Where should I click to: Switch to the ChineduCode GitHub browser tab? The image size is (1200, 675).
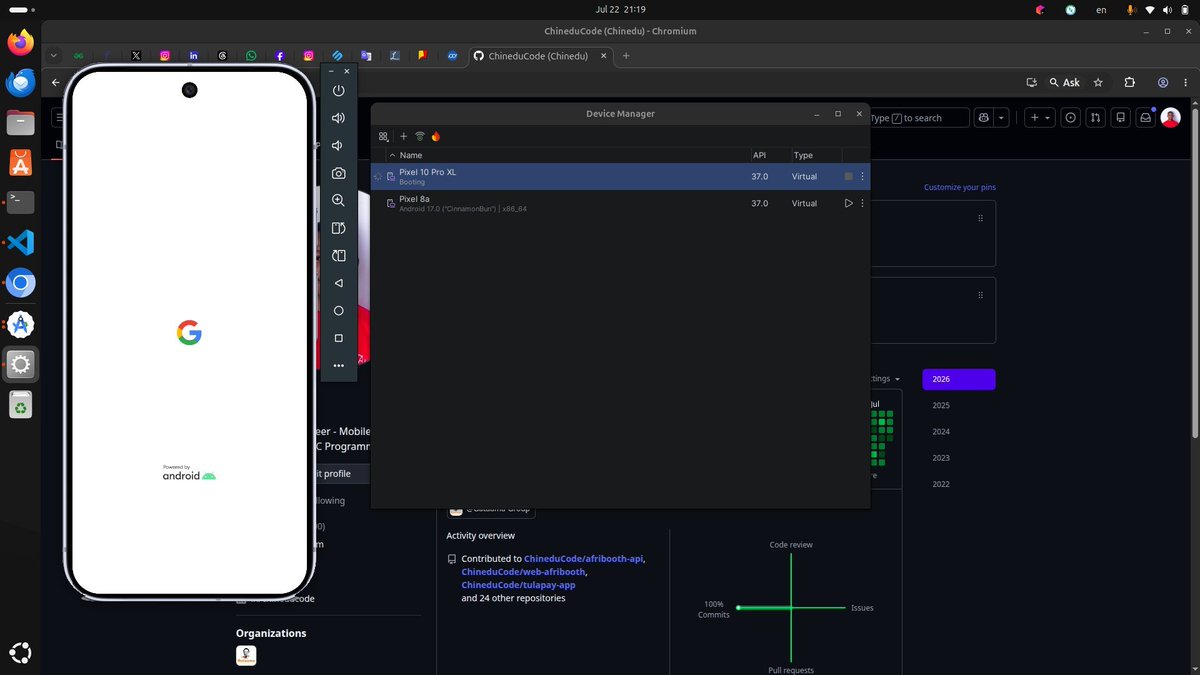point(538,56)
